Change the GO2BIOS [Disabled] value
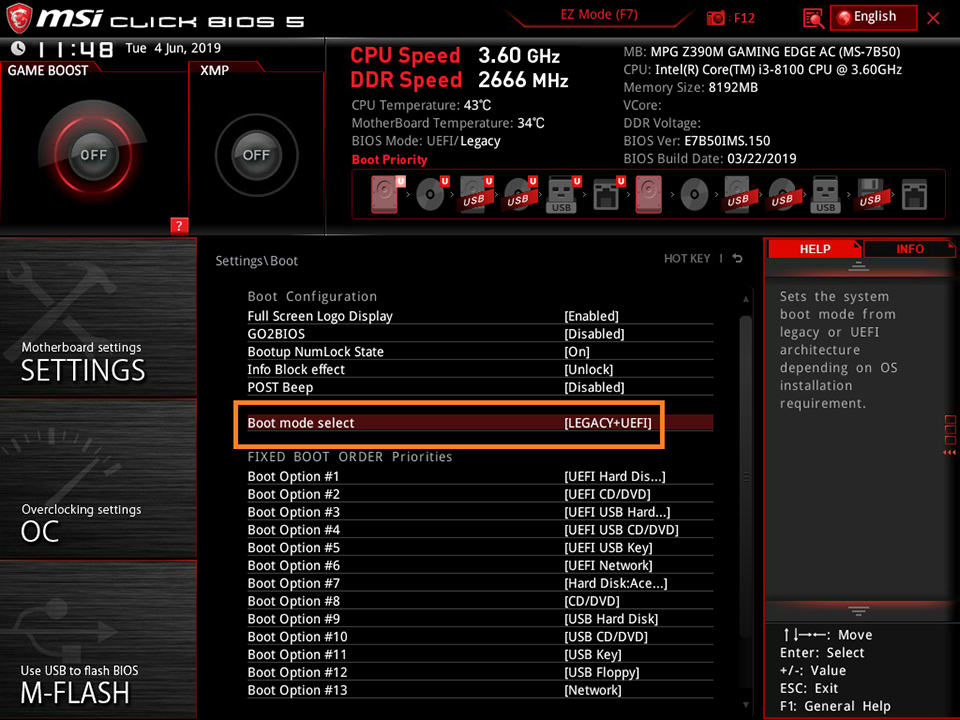The height and width of the screenshot is (720, 960). [x=594, y=334]
